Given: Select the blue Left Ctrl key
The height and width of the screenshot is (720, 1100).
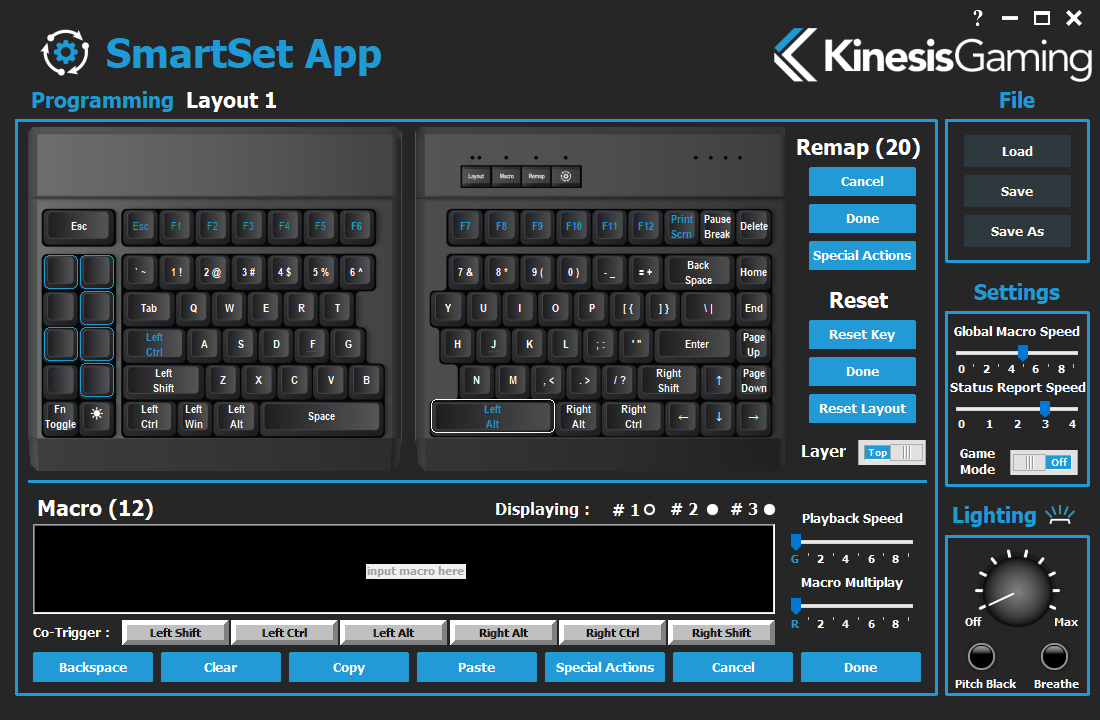Looking at the screenshot, I should point(154,345).
